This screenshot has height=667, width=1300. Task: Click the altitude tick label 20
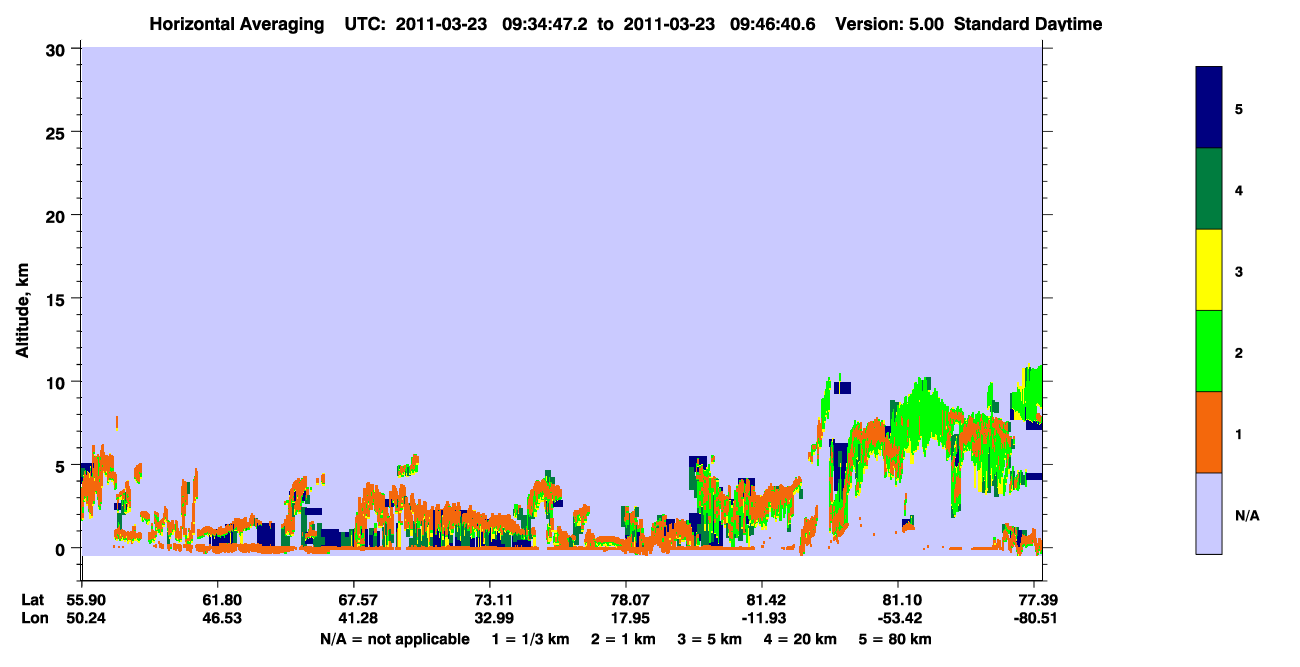pos(57,215)
